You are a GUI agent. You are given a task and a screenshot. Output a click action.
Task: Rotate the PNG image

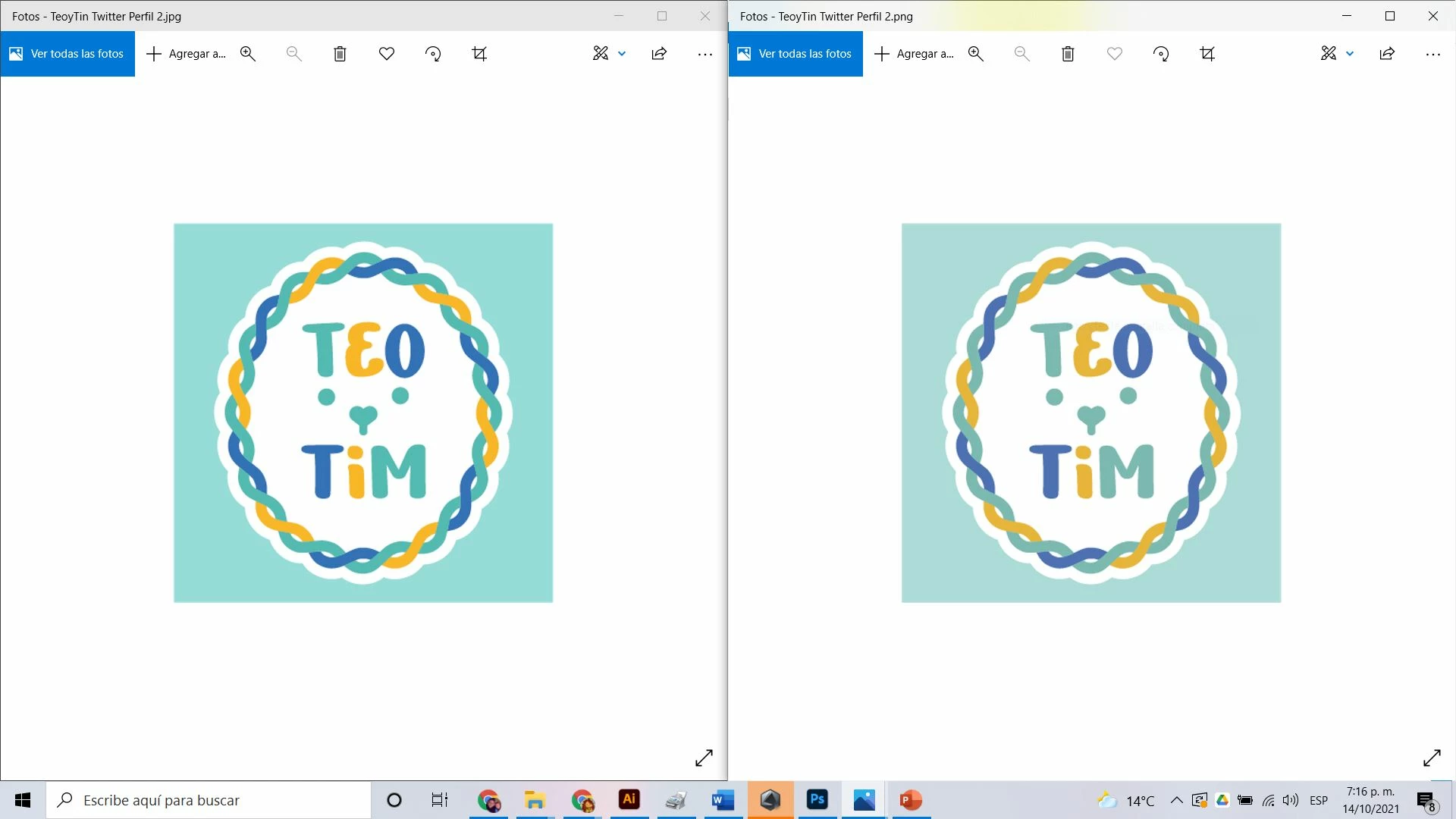(1161, 54)
